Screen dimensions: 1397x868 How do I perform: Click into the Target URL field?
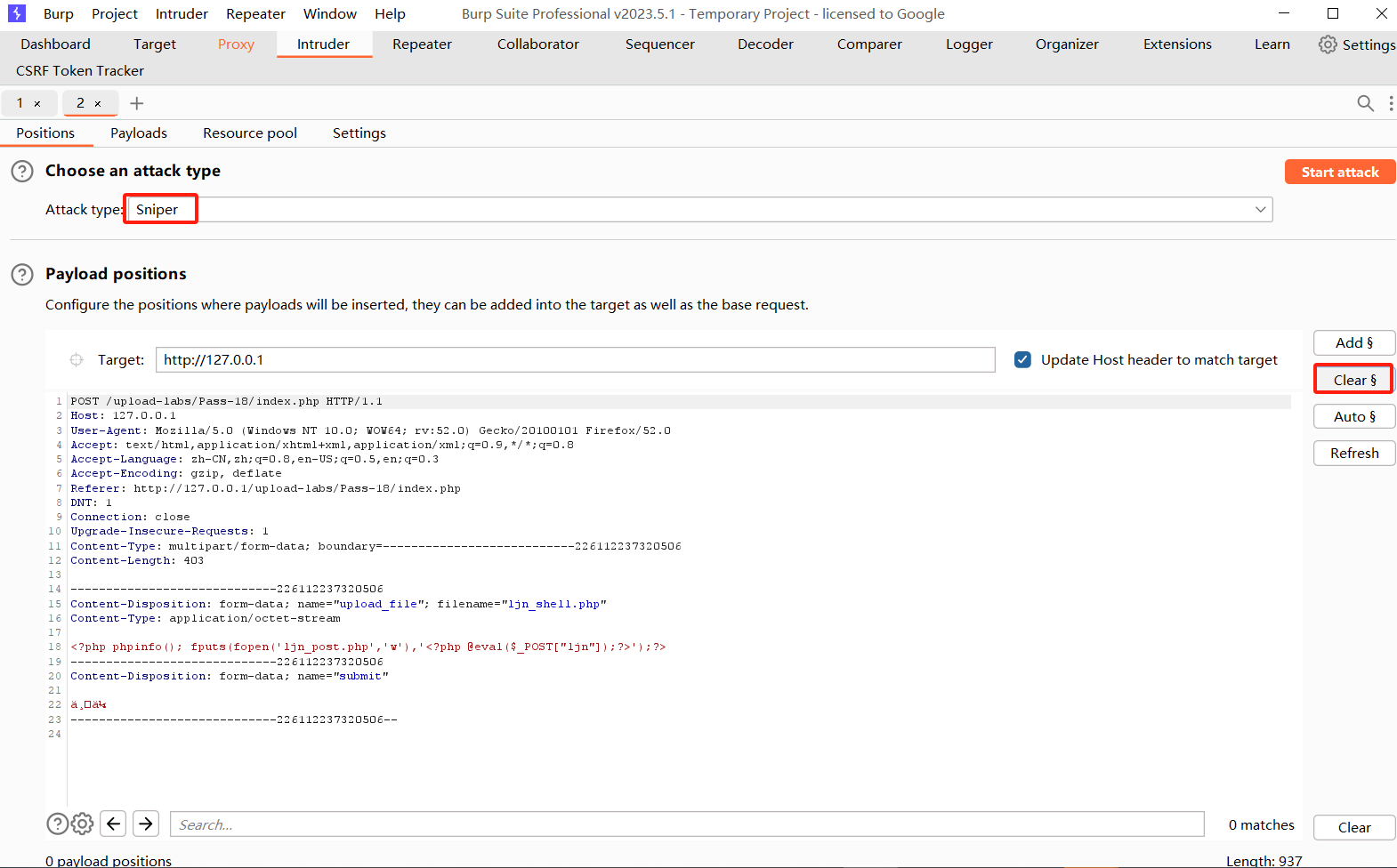click(576, 359)
